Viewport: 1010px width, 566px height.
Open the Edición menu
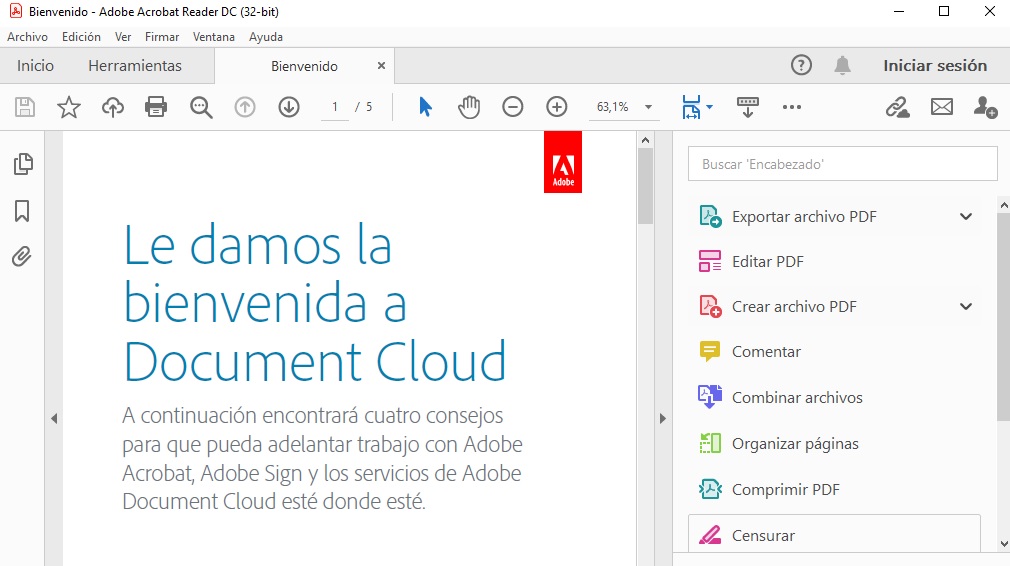click(81, 37)
